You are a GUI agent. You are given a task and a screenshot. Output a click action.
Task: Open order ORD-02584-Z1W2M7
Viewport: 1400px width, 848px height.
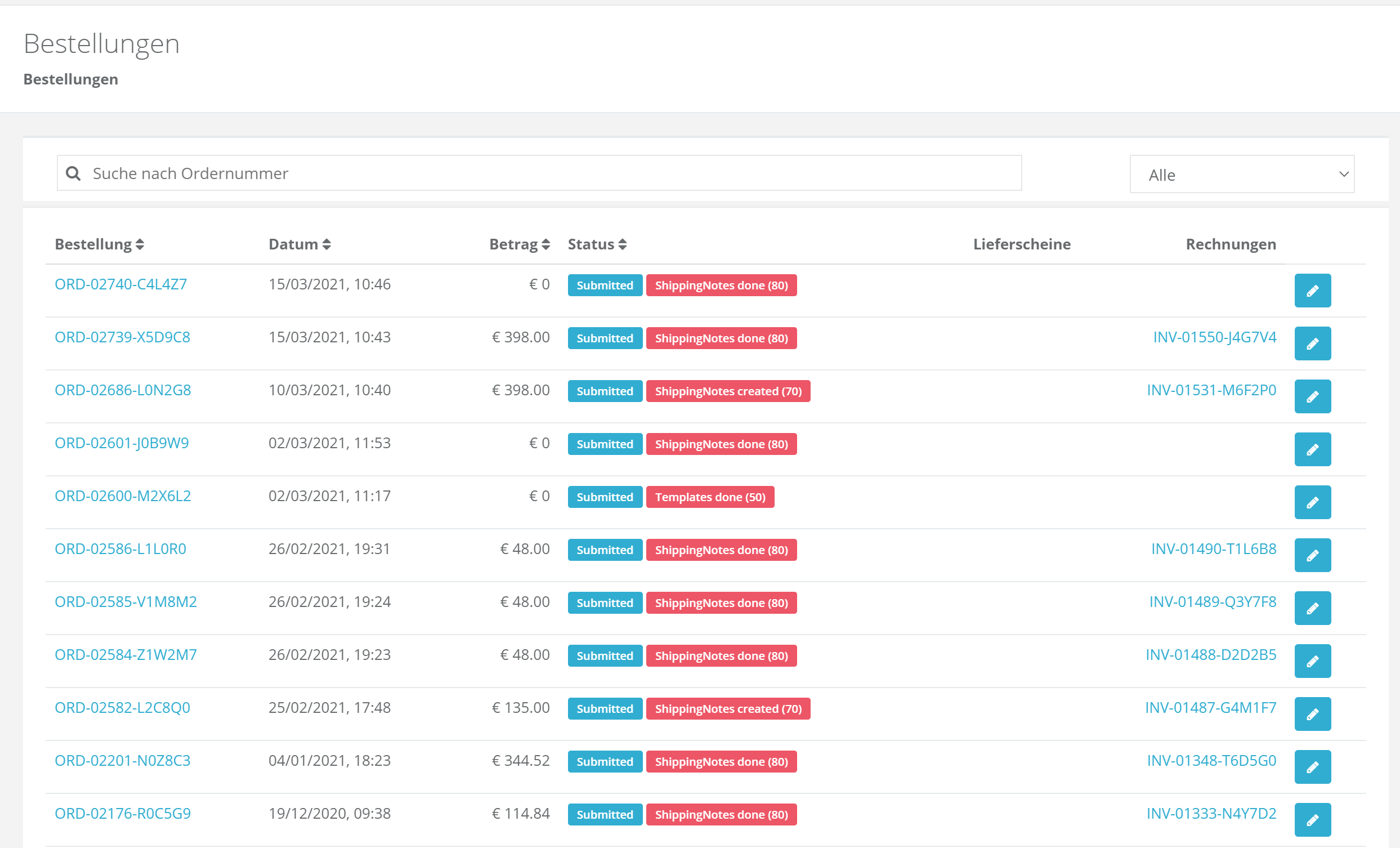(126, 654)
